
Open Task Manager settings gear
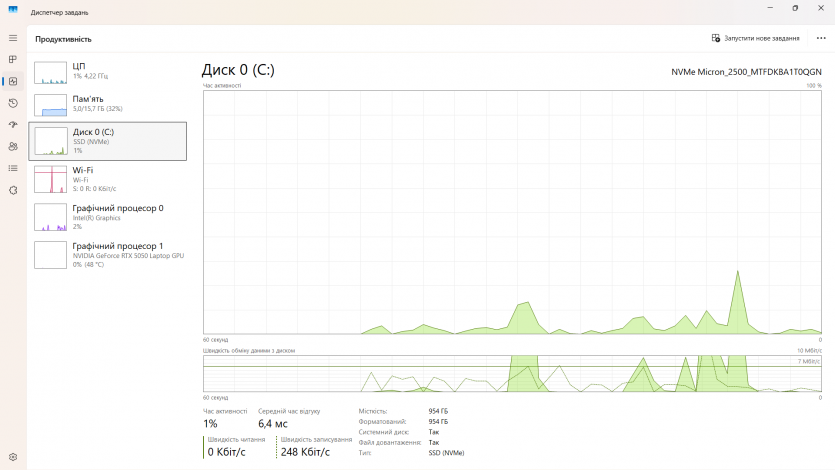[13, 457]
